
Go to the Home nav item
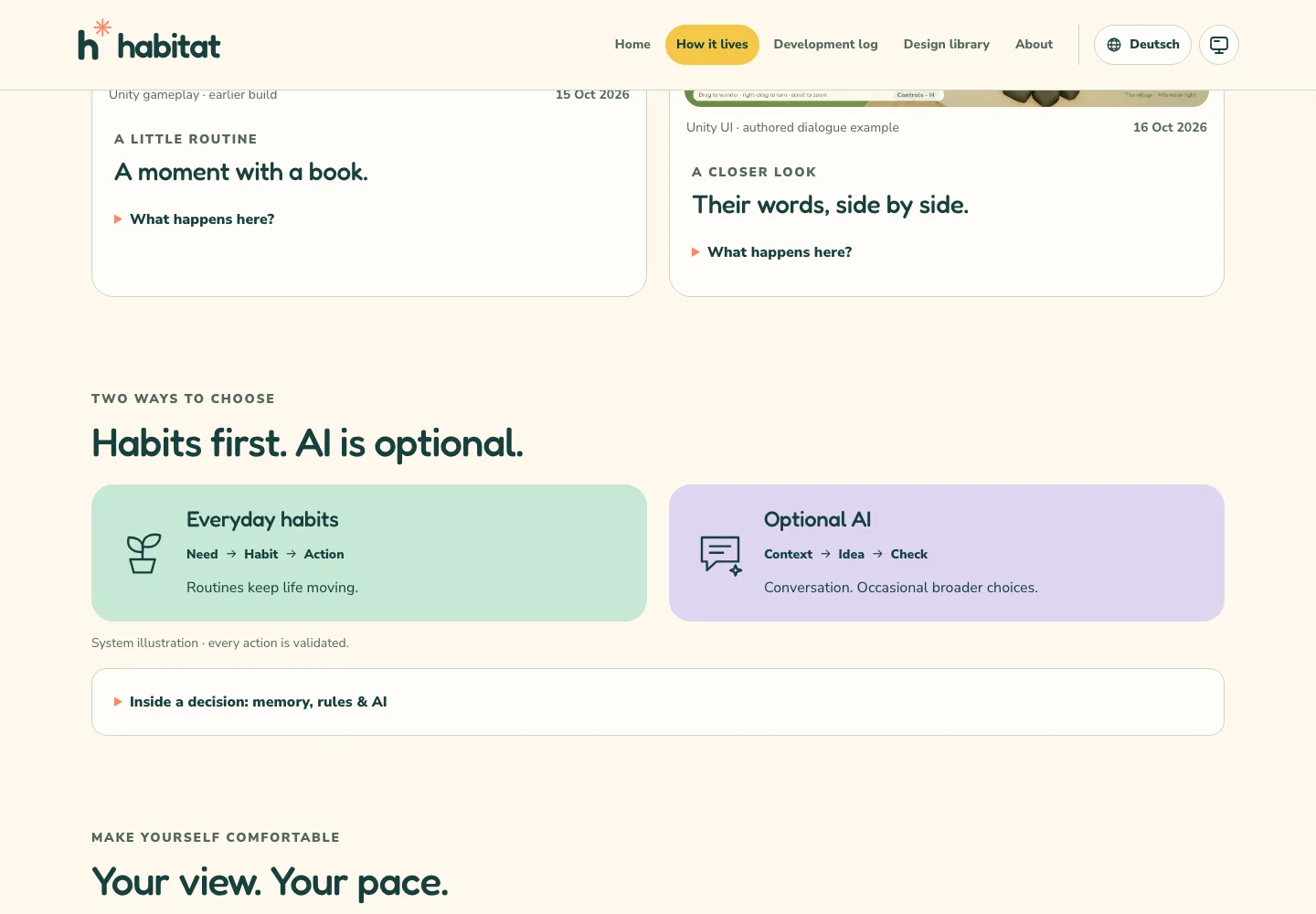point(632,45)
